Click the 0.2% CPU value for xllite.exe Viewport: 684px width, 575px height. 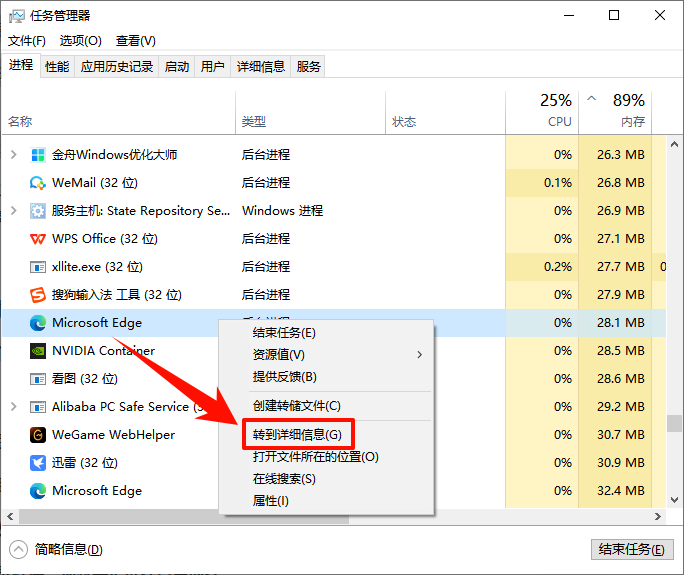[x=557, y=267]
